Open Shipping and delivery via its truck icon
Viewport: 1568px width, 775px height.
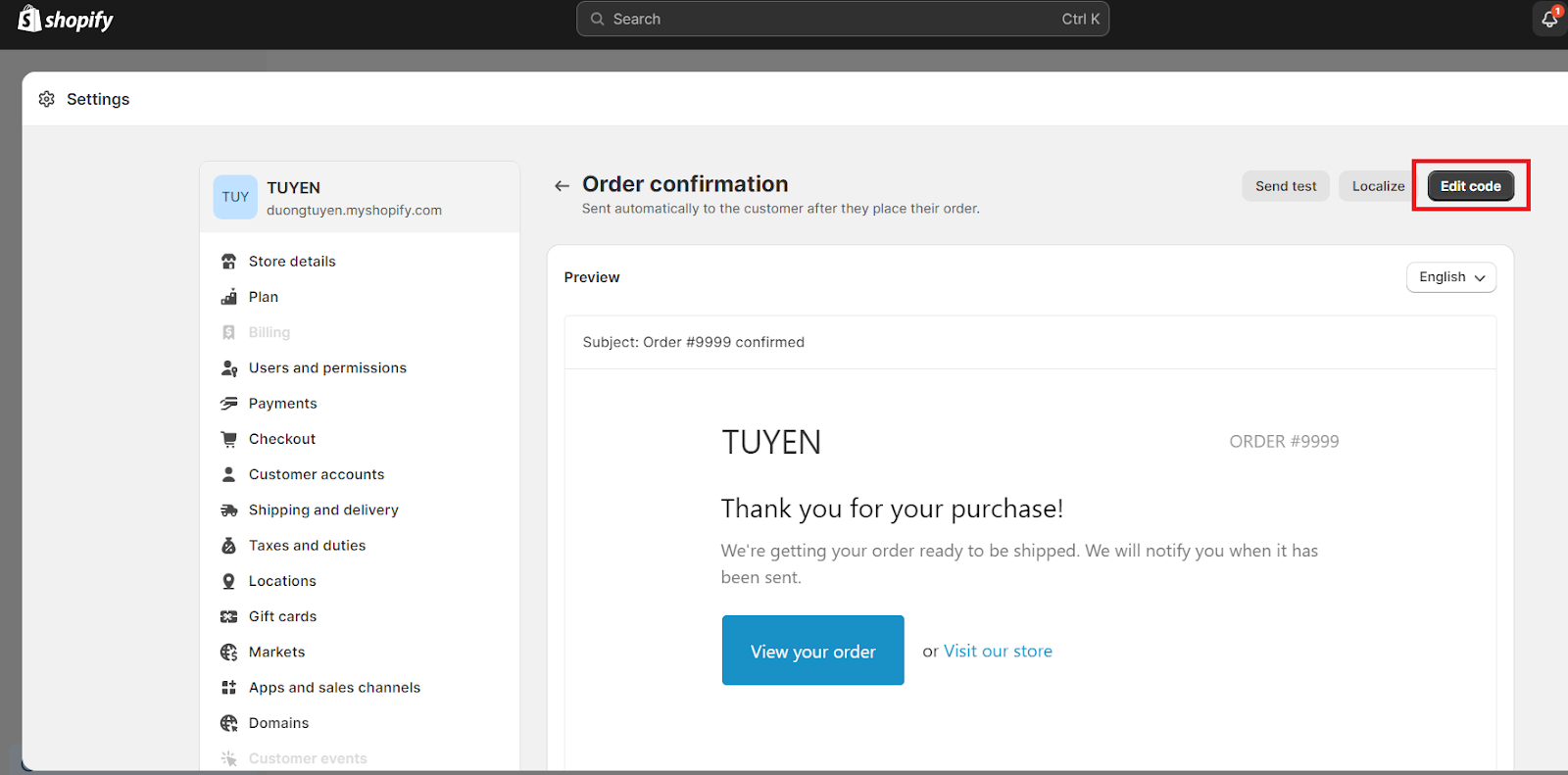(x=228, y=509)
